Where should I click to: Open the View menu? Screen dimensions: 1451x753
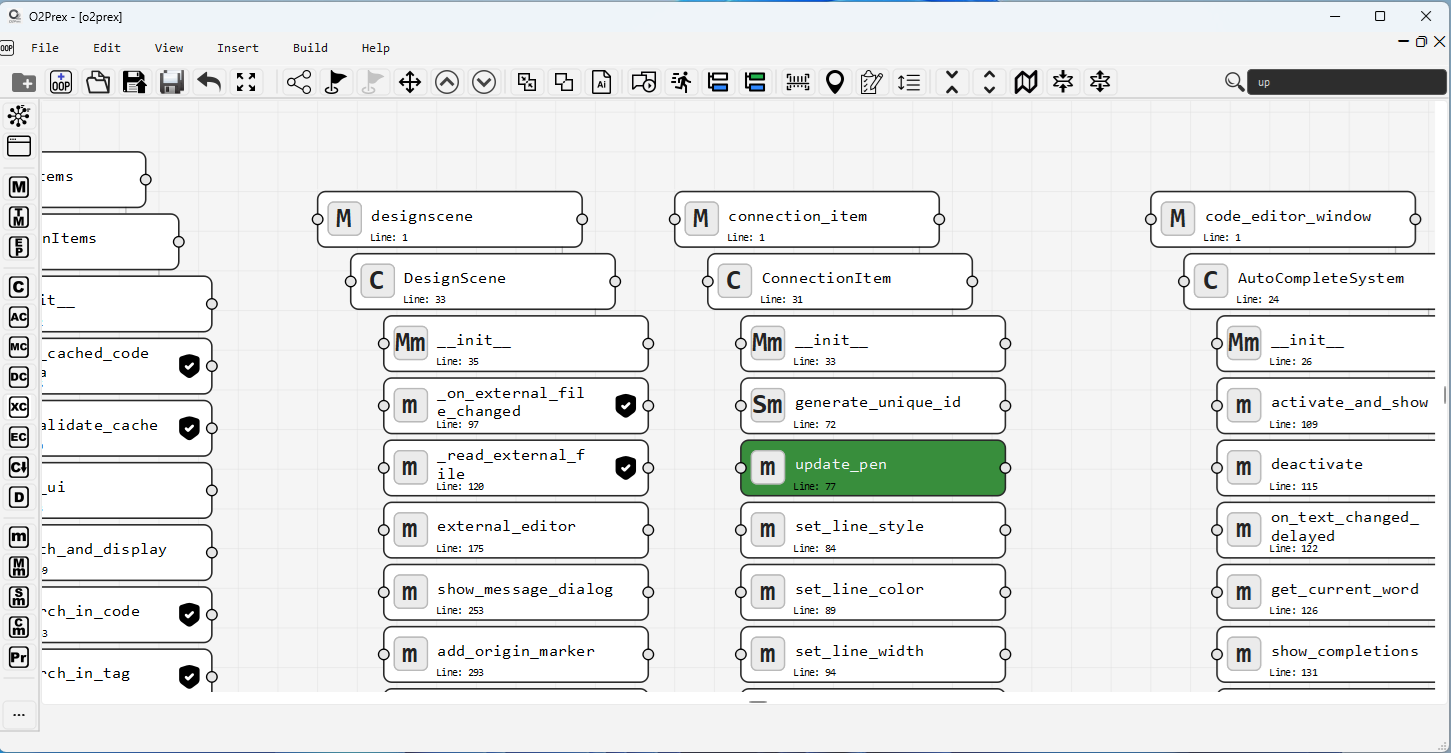point(169,48)
